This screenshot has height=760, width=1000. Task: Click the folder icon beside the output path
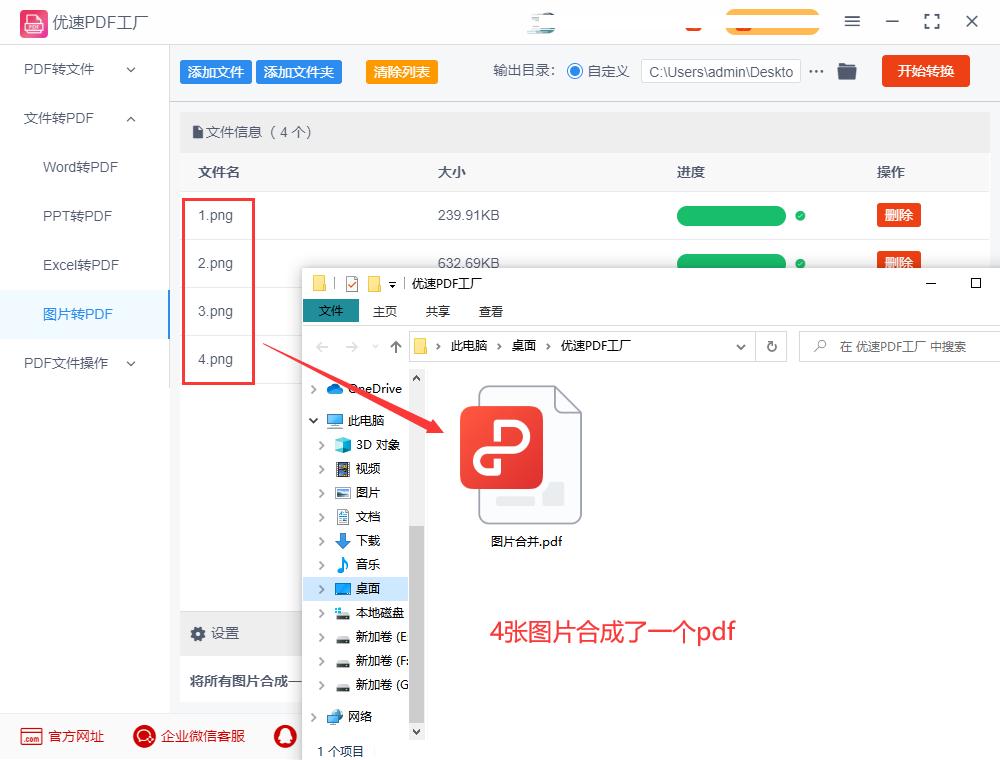846,71
